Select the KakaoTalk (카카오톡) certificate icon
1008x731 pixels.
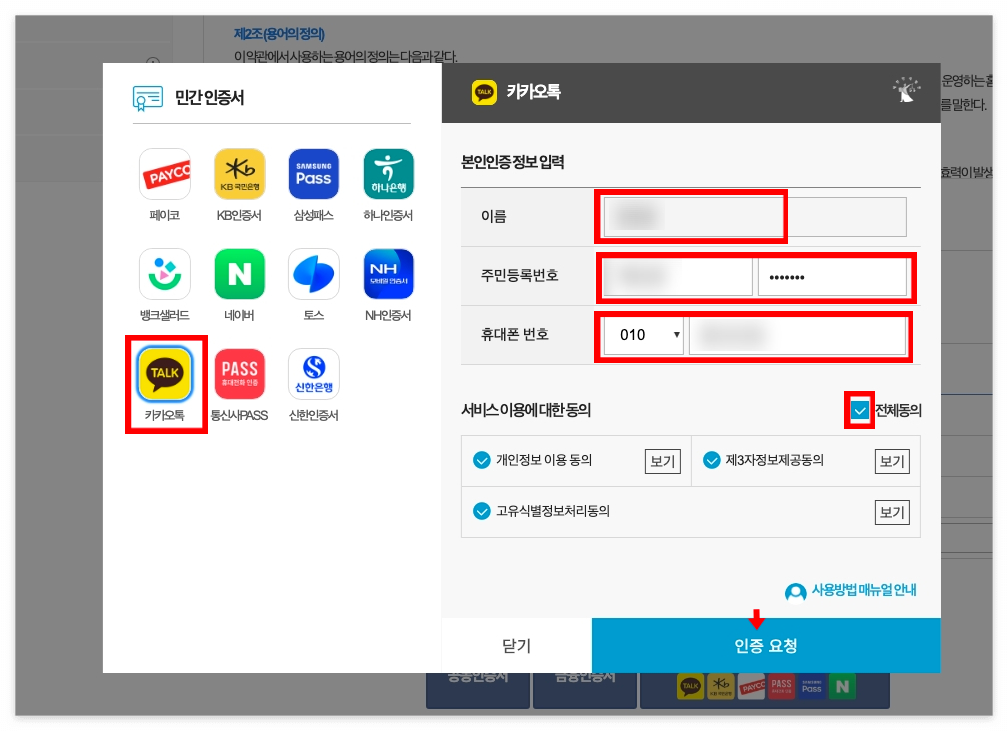(x=165, y=374)
